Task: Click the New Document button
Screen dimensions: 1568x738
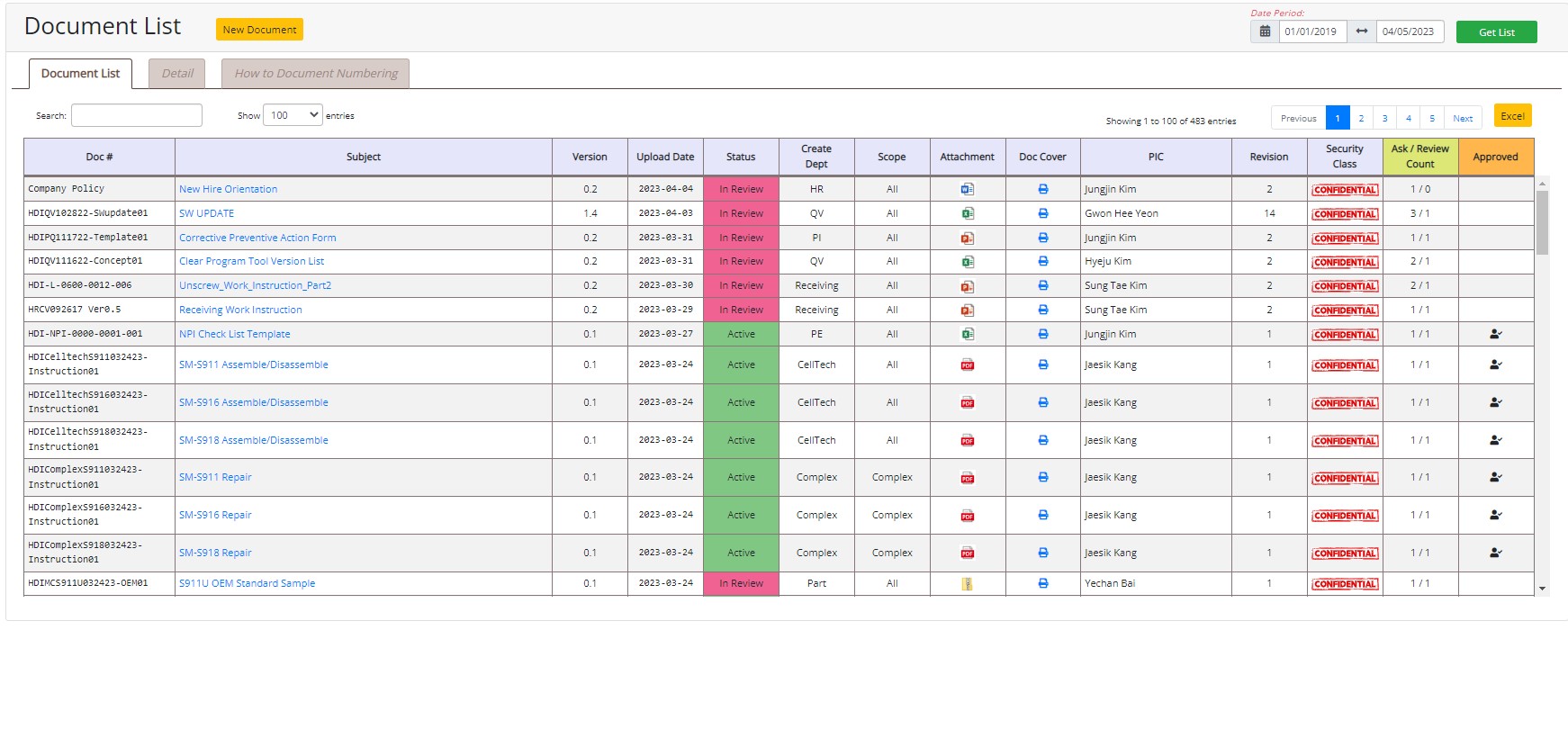Action: pyautogui.click(x=259, y=30)
